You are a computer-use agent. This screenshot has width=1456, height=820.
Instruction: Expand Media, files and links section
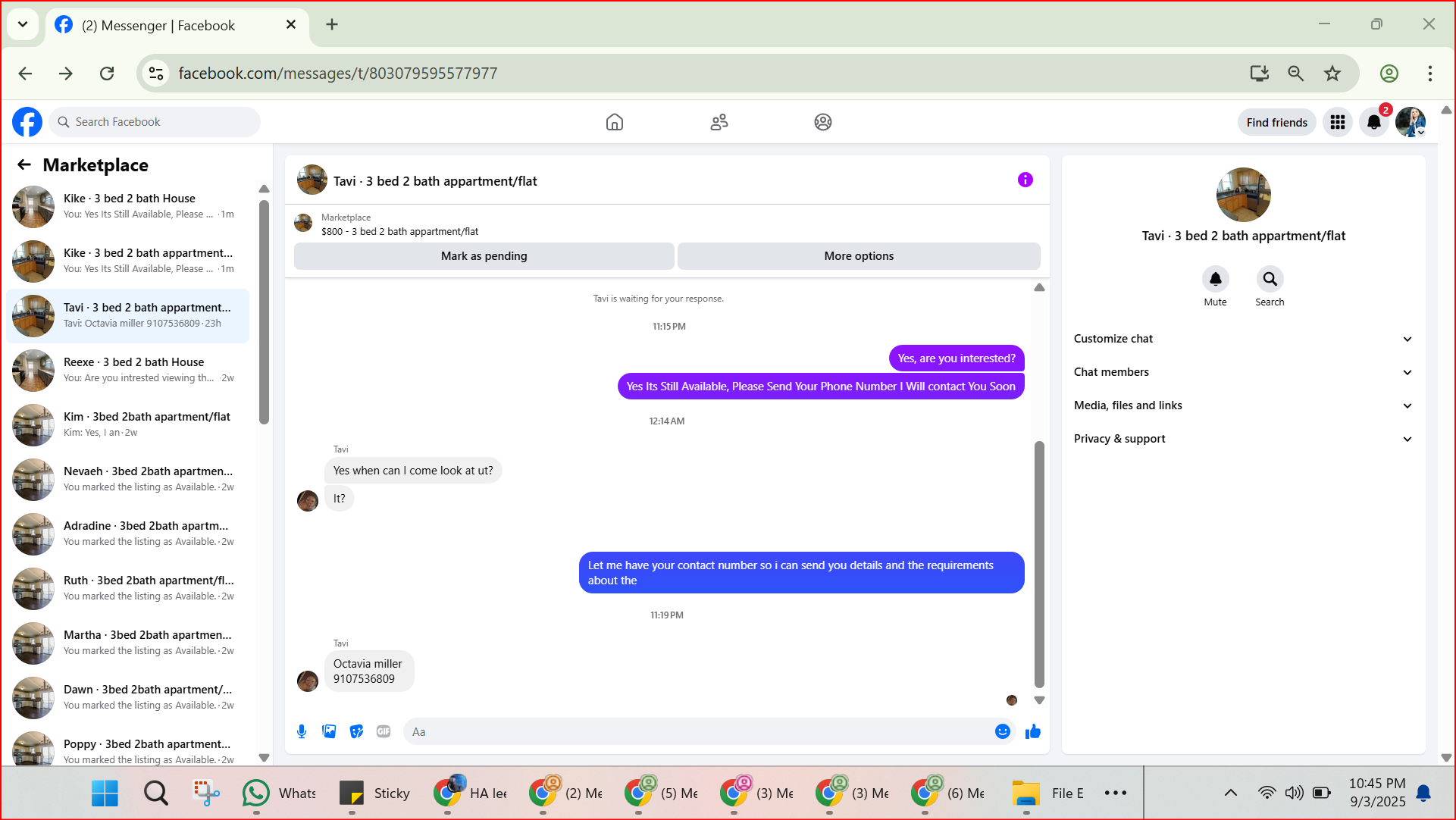point(1243,405)
